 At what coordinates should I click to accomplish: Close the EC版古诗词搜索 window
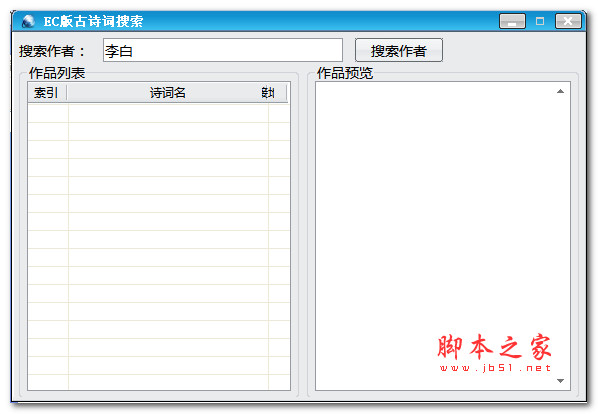[568, 21]
